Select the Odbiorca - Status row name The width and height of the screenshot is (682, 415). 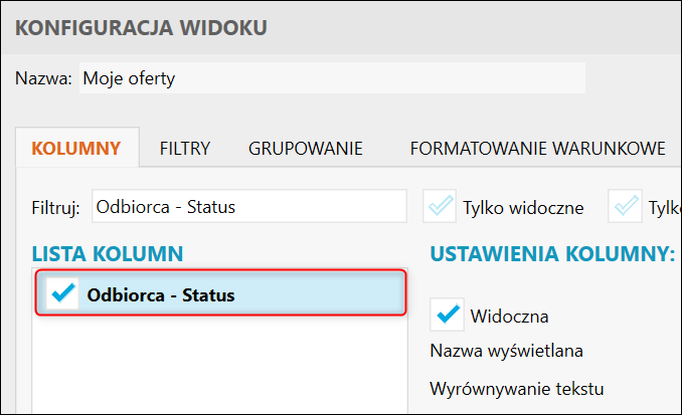(x=160, y=294)
